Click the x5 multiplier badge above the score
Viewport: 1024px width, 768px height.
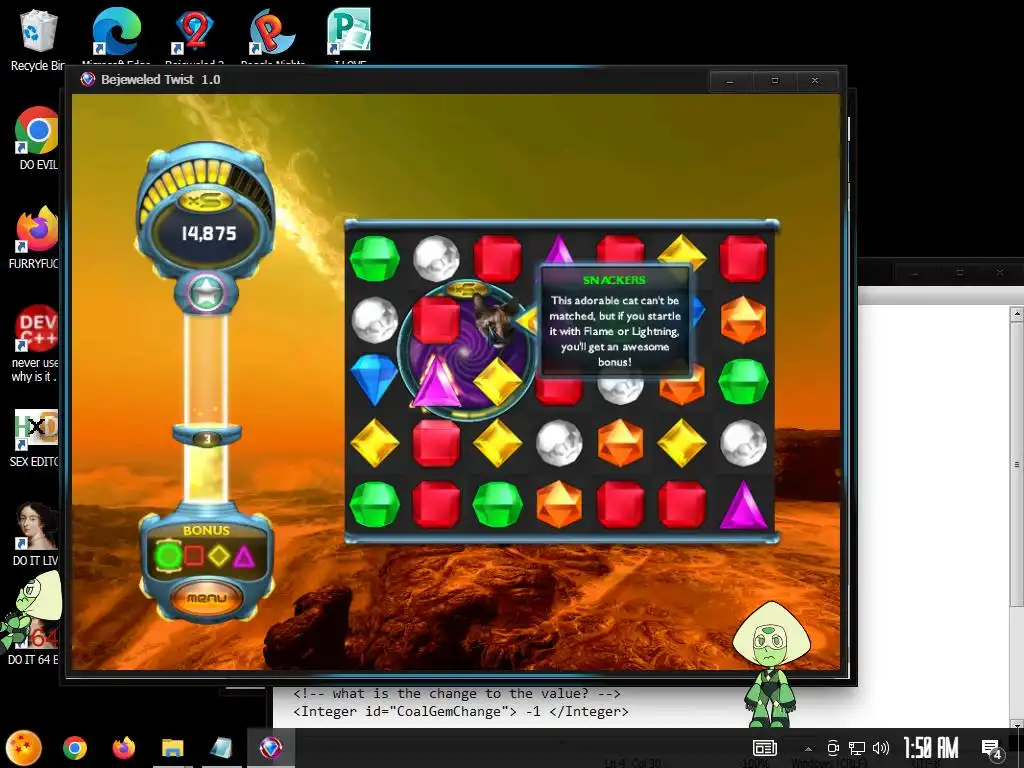click(206, 200)
